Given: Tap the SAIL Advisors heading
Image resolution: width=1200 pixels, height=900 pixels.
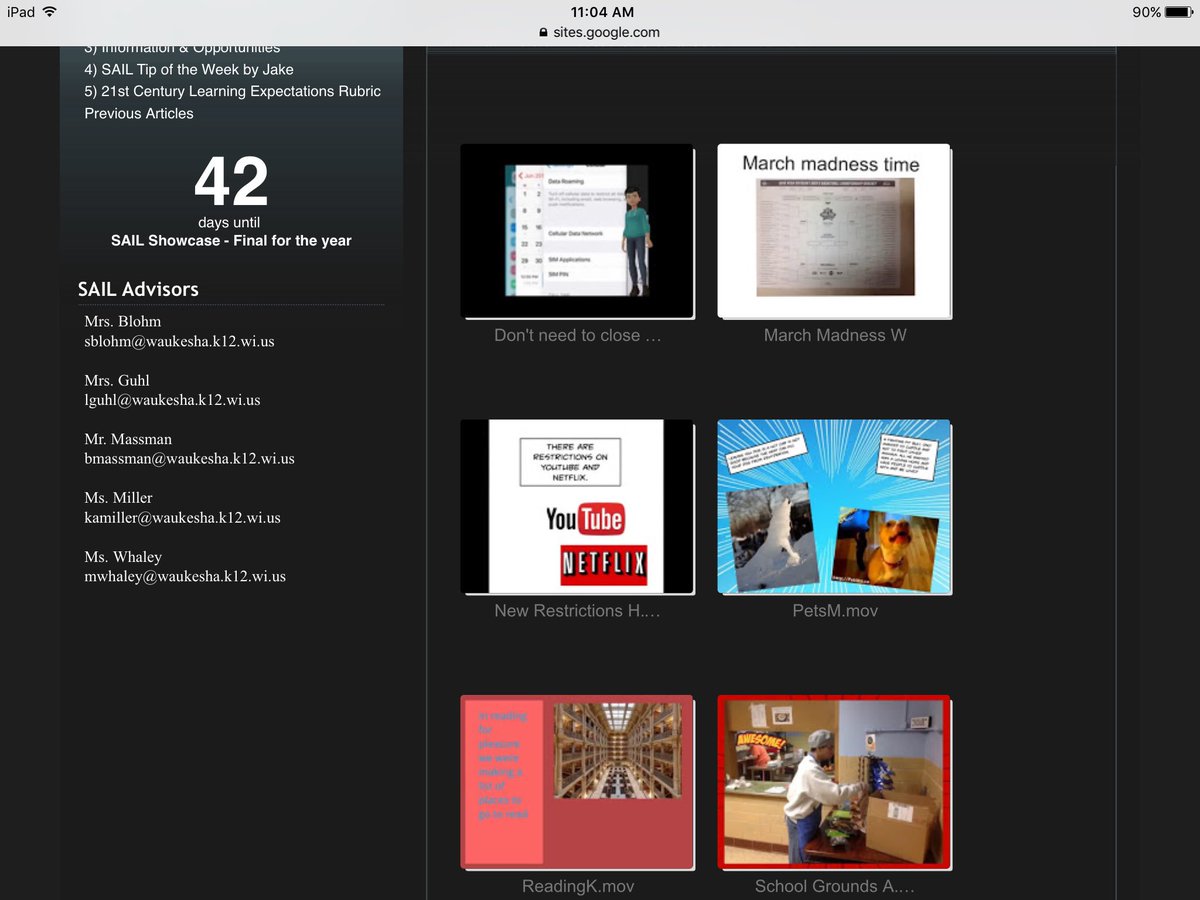Looking at the screenshot, I should click(138, 289).
